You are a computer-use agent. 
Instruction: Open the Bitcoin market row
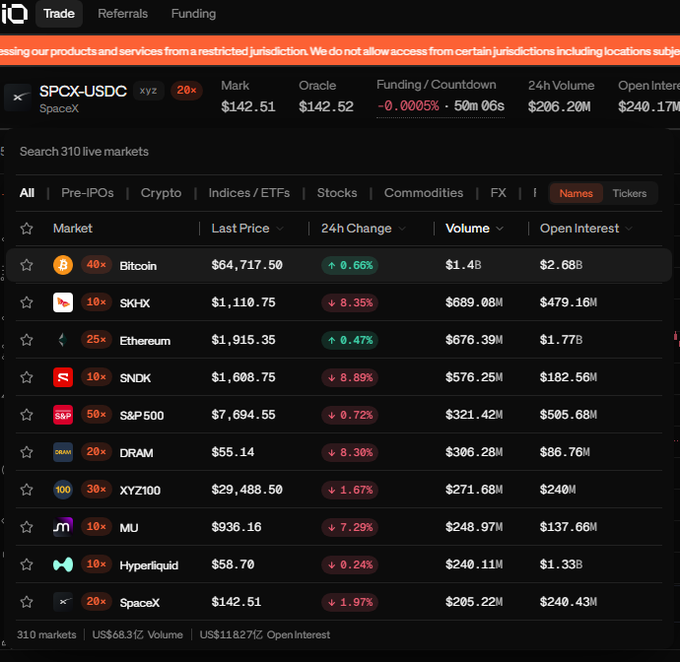(x=339, y=265)
